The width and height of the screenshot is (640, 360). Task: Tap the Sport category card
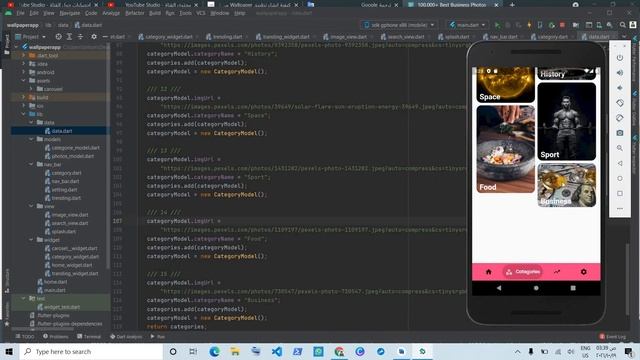(x=567, y=122)
